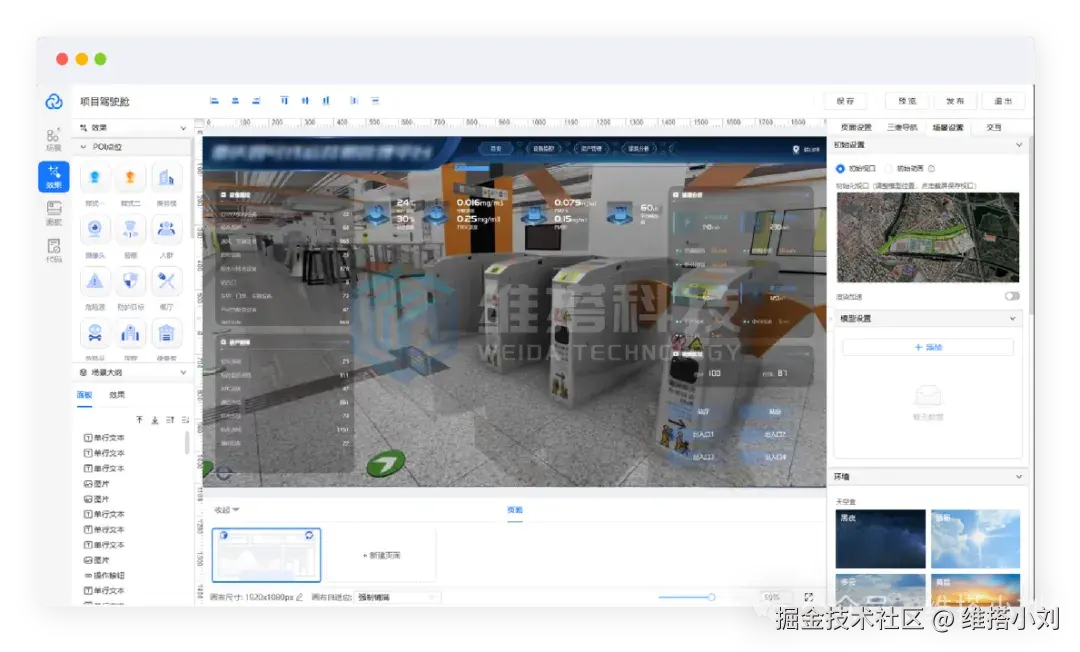Pick the 危险源 warning triangle POI icon

(x=95, y=281)
